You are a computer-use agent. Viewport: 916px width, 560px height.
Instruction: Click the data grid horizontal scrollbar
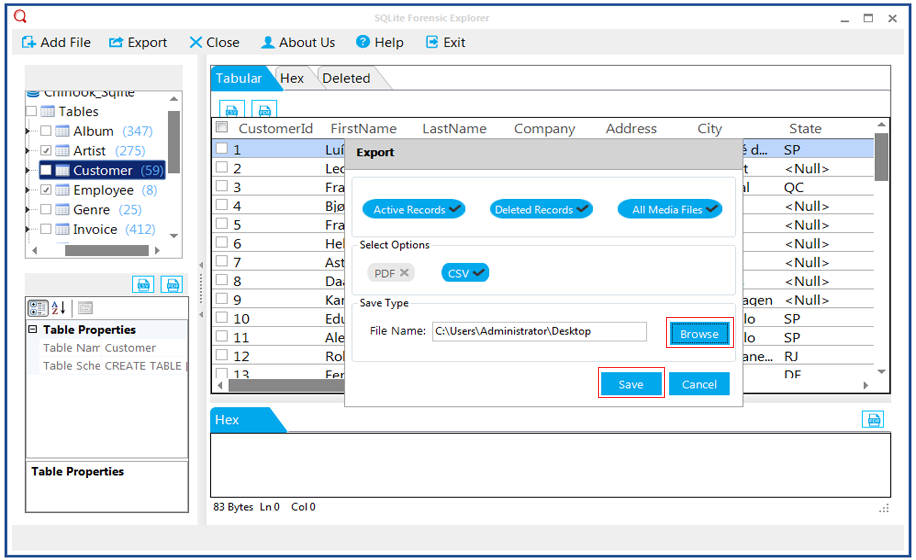click(287, 385)
